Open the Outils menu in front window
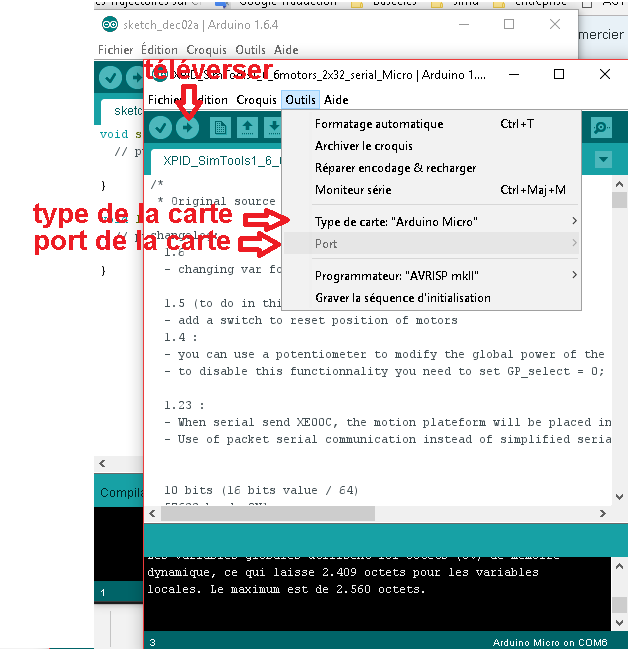This screenshot has width=628, height=649. point(300,100)
